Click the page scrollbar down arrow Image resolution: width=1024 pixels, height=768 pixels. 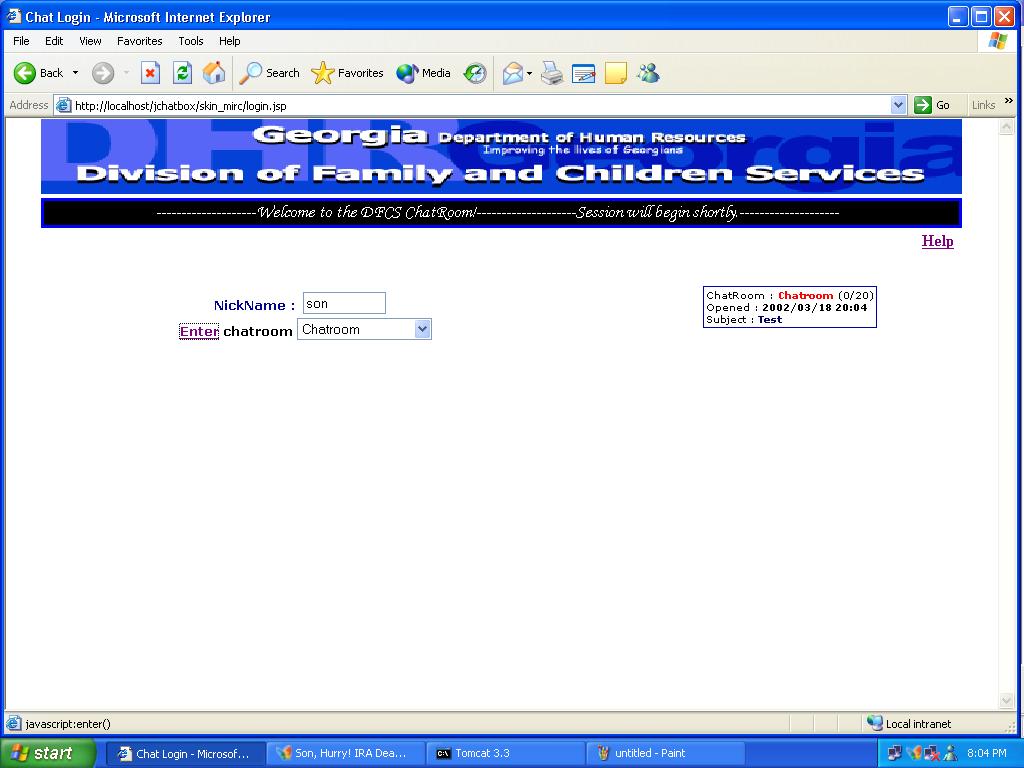coord(1006,701)
